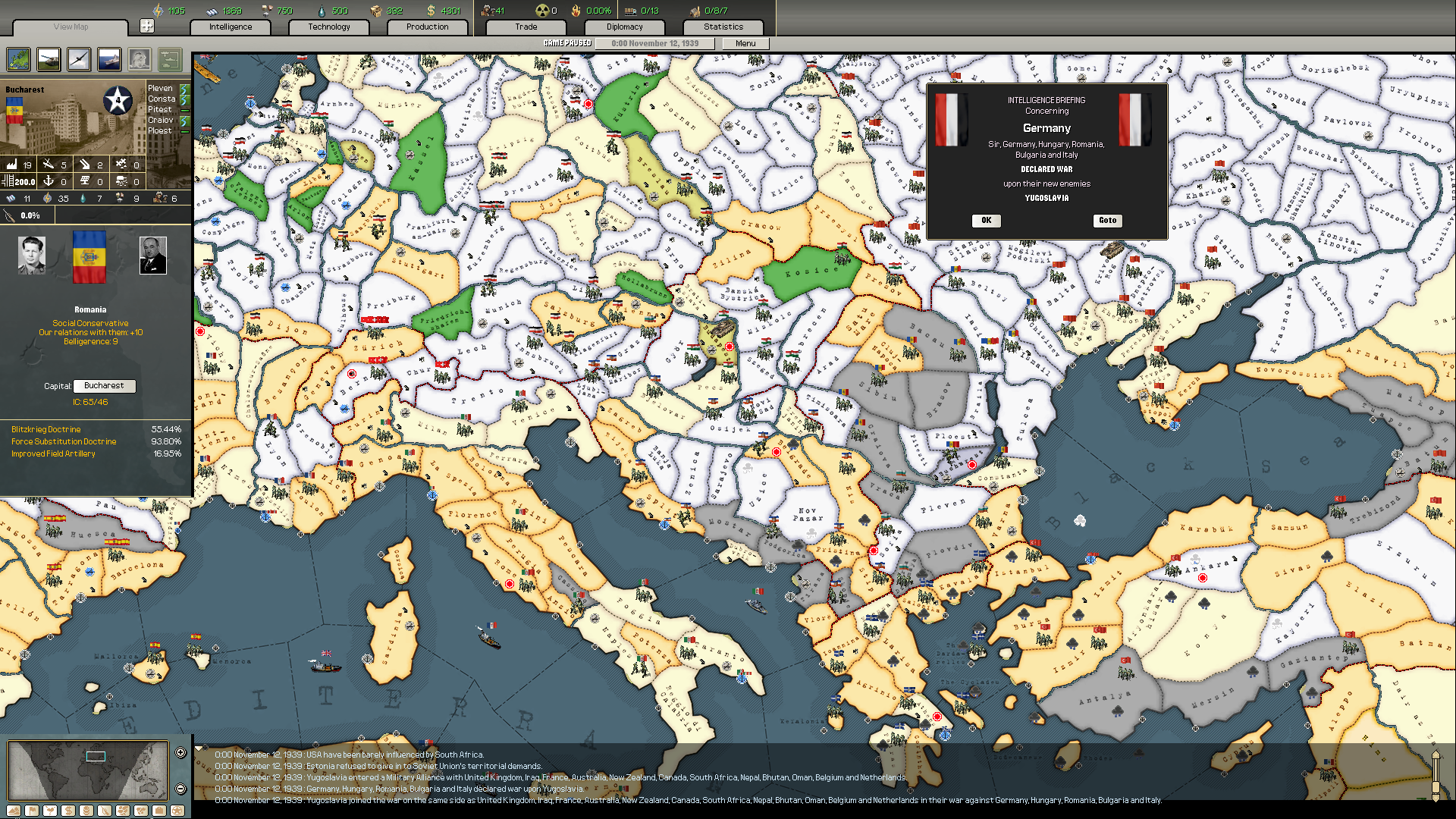Click the panel expander next to View Map tab

pyautogui.click(x=147, y=25)
